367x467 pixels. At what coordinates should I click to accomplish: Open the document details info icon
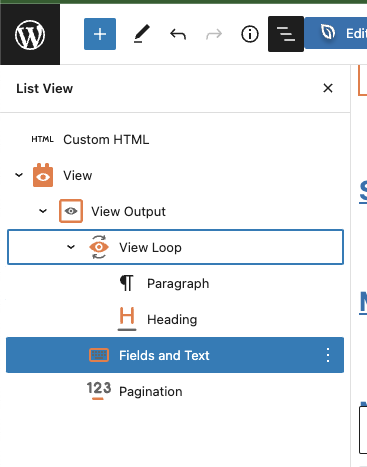pos(250,34)
